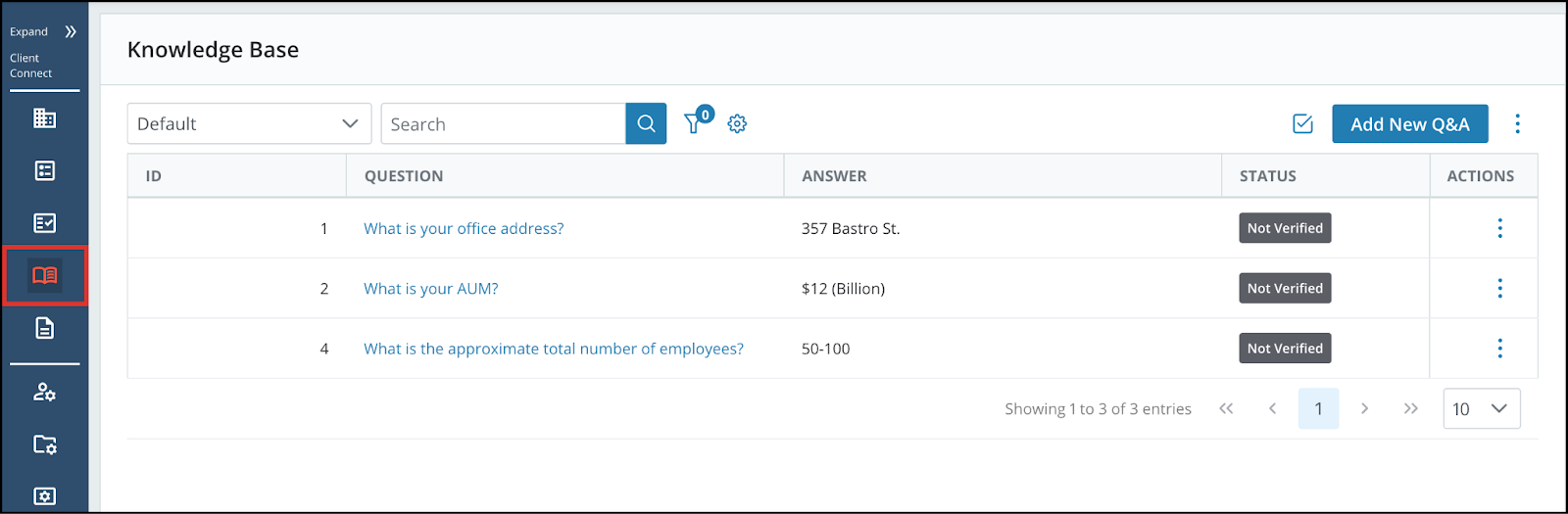Viewport: 1568px width, 514px height.
Task: Toggle the bulk select checkbox icon
Action: pos(1302,123)
